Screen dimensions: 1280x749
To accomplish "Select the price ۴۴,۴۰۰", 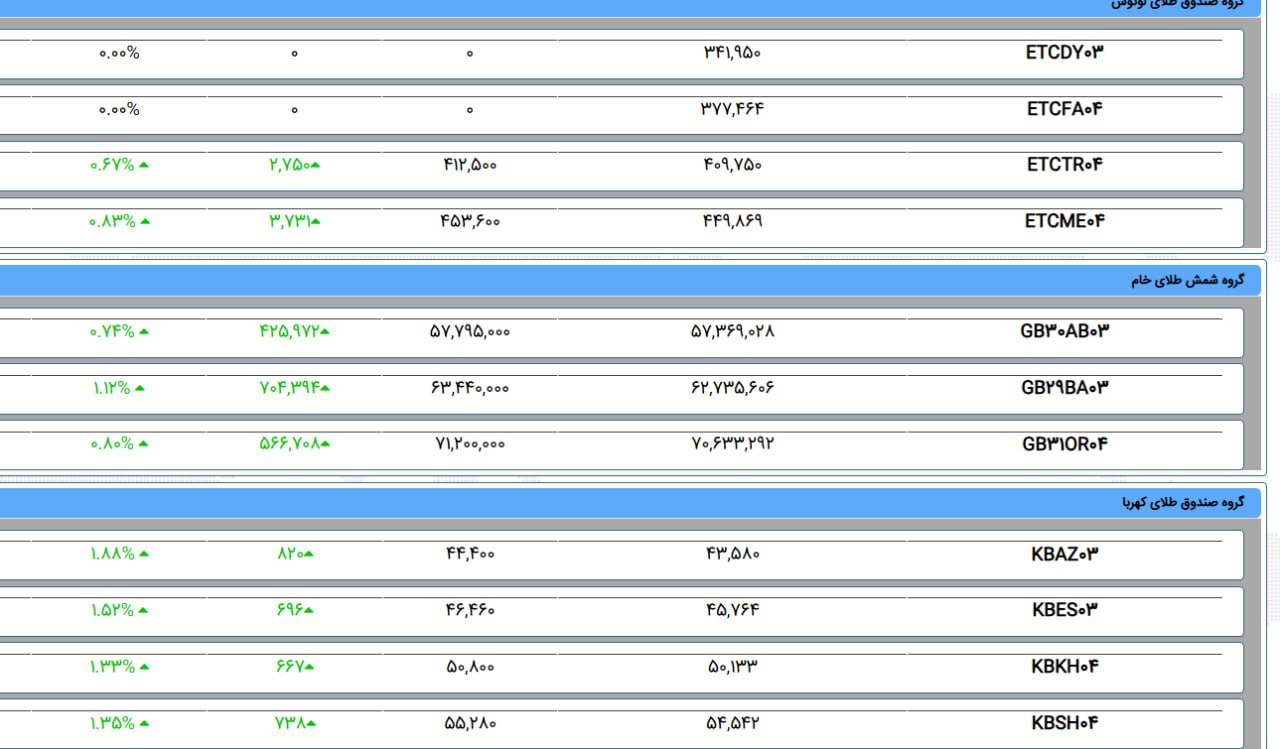I will [470, 554].
